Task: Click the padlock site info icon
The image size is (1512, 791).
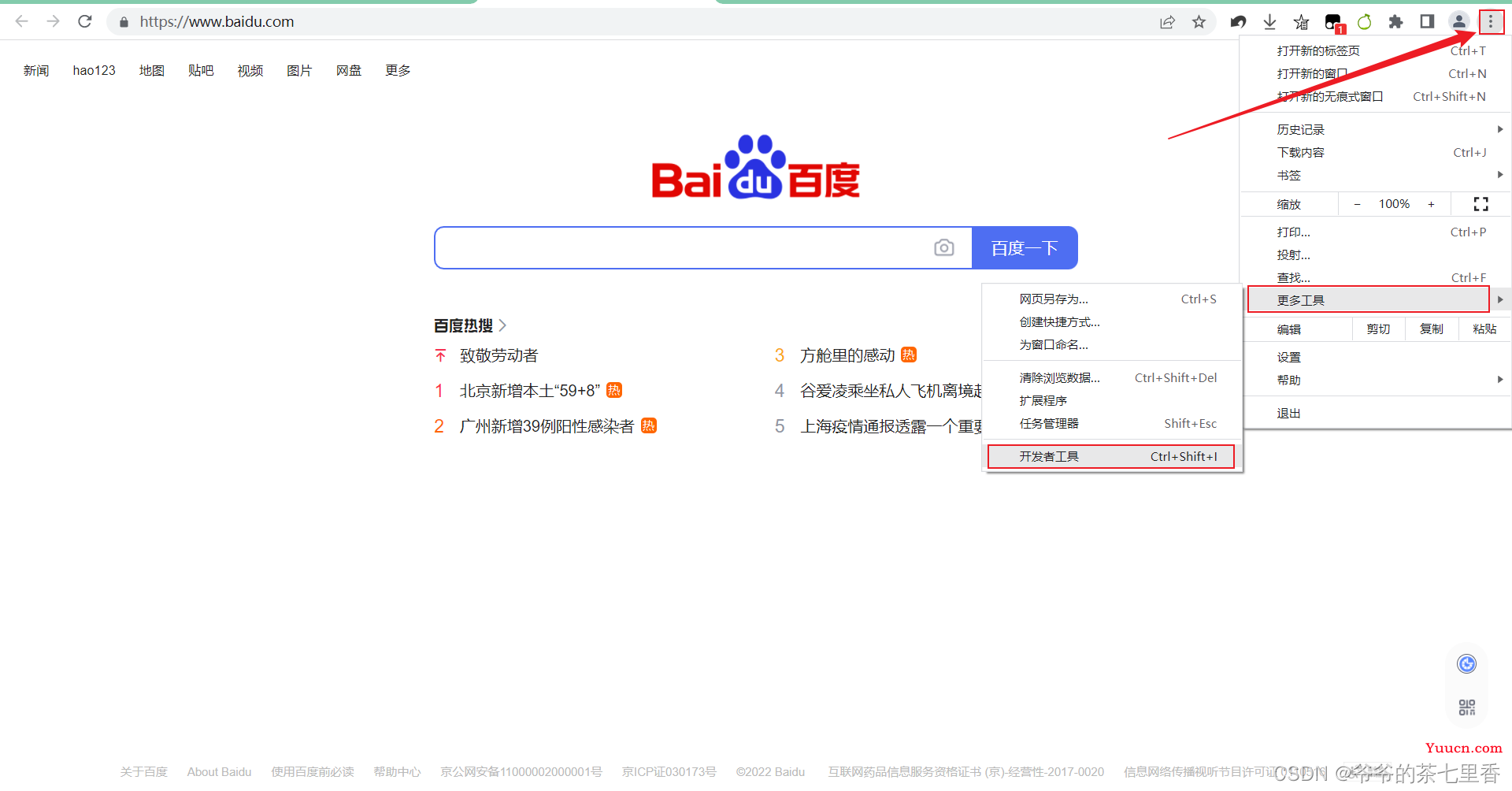Action: (x=124, y=22)
